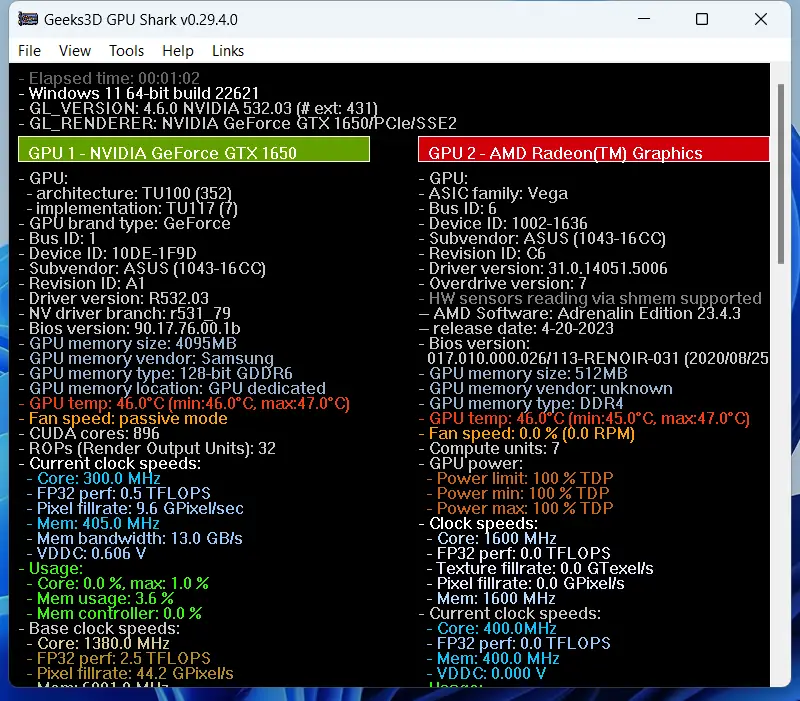
Task: Click 'AMD Software: Adrenalin Edition 23.4.3' line
Action: pyautogui.click(x=580, y=313)
